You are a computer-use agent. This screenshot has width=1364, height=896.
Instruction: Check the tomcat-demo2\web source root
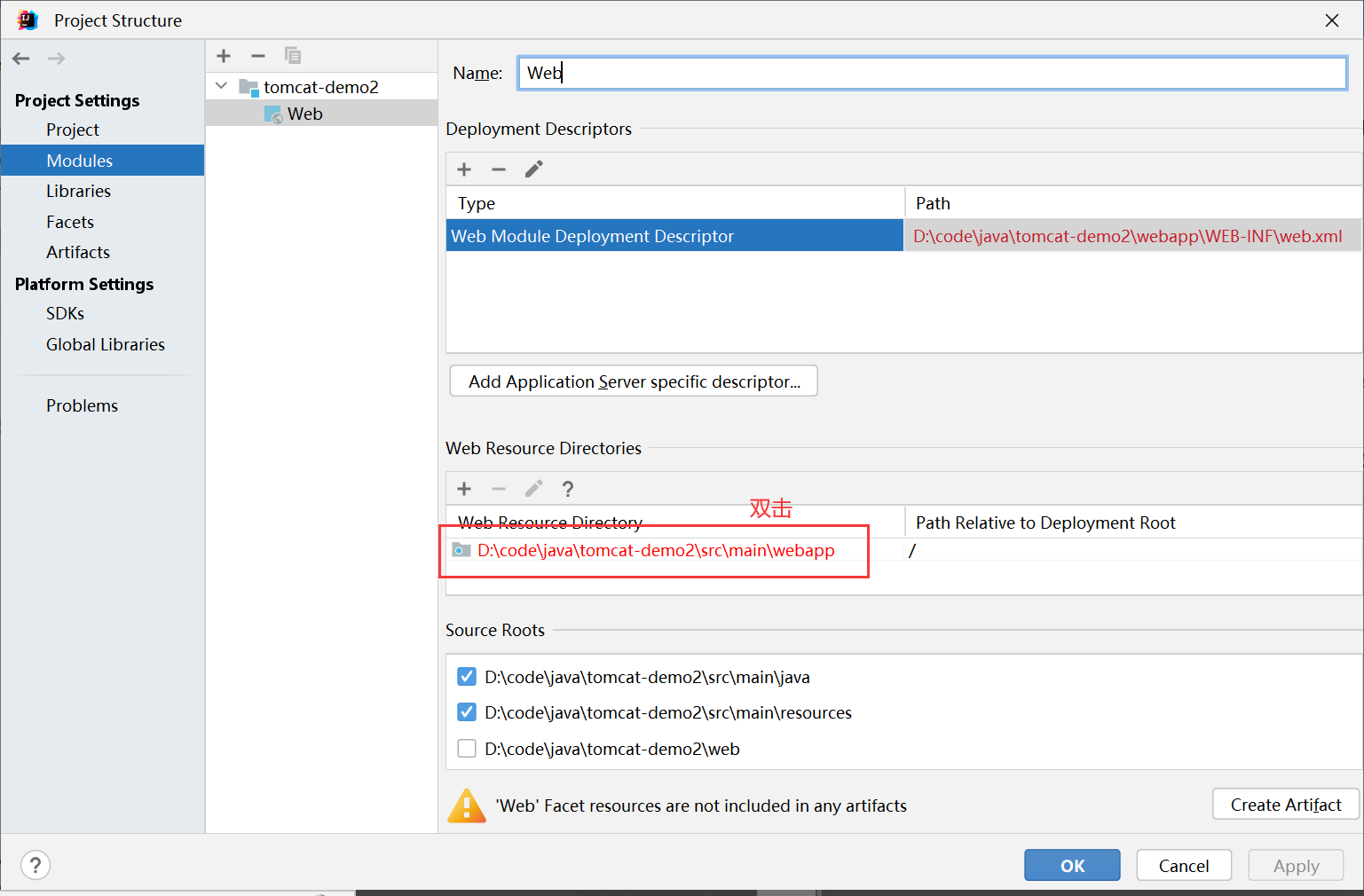467,749
